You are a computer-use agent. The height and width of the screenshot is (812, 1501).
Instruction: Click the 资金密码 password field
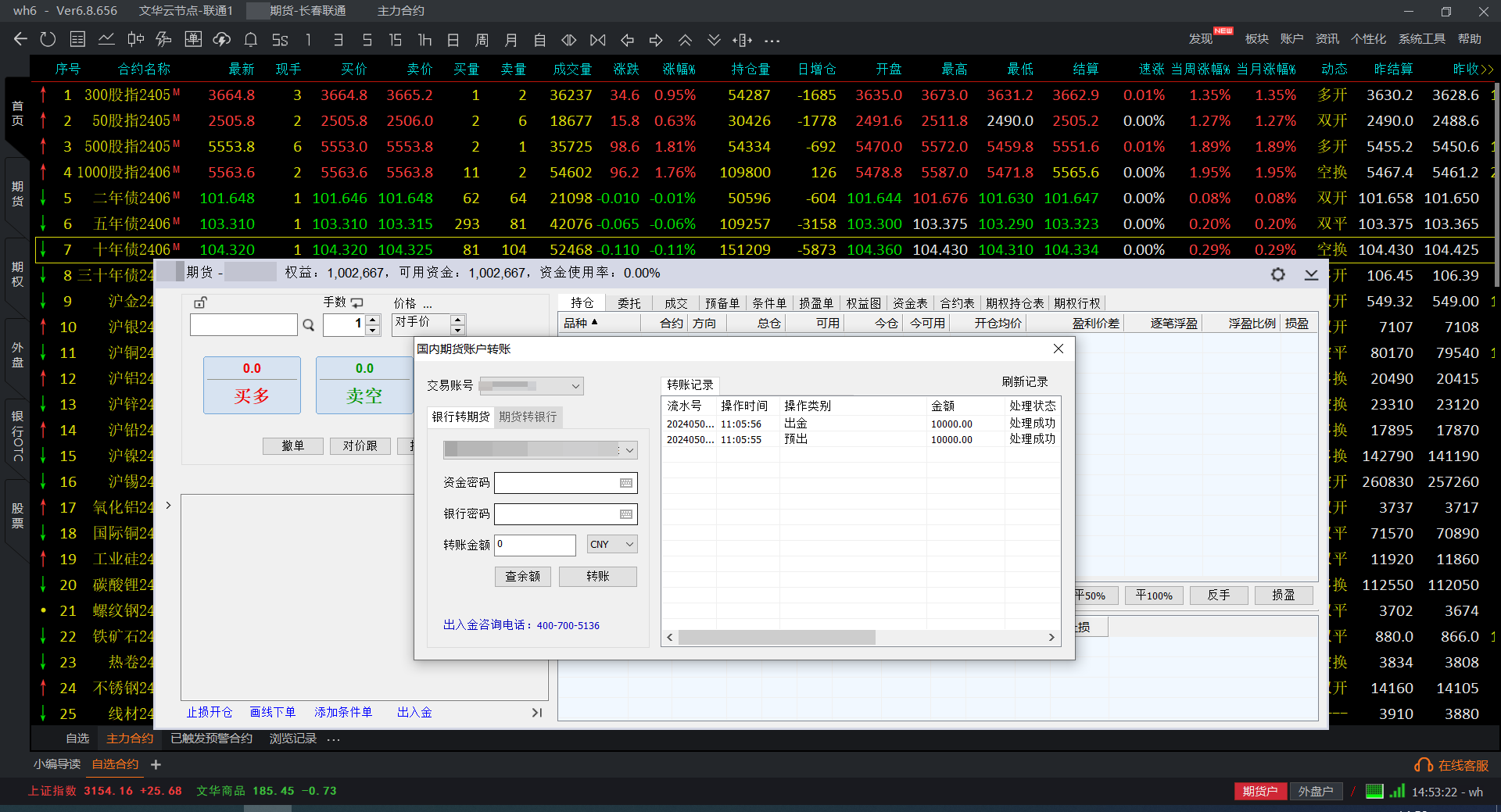pyautogui.click(x=566, y=483)
